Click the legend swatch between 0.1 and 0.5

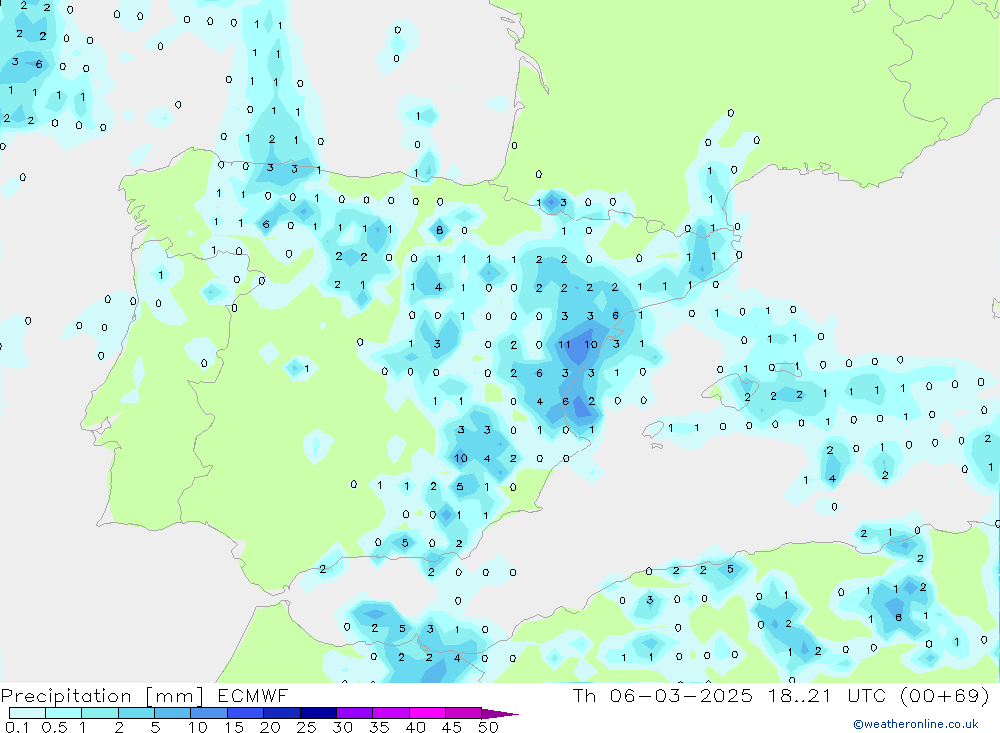[x=27, y=713]
